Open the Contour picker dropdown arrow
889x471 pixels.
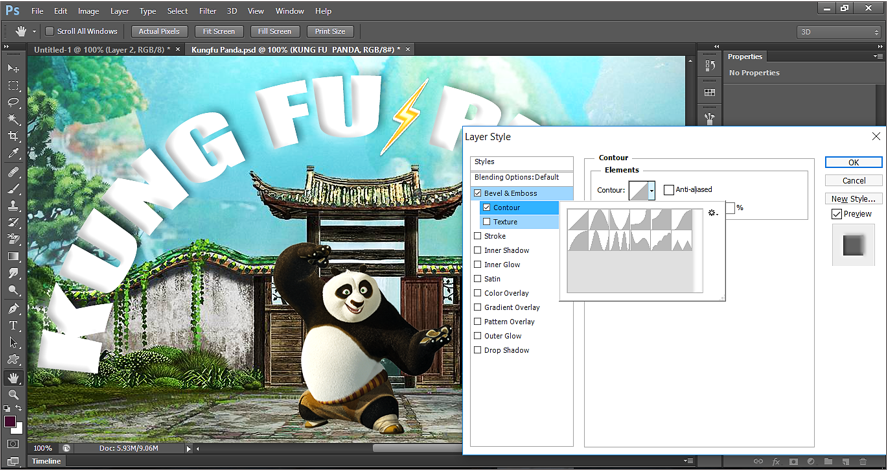click(652, 191)
